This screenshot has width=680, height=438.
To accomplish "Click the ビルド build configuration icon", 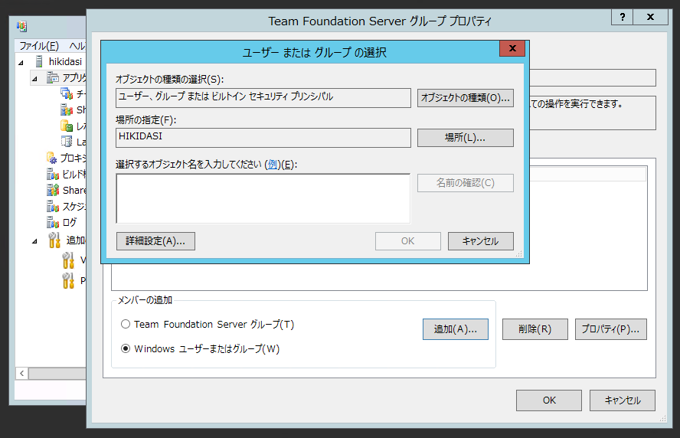I will [52, 174].
